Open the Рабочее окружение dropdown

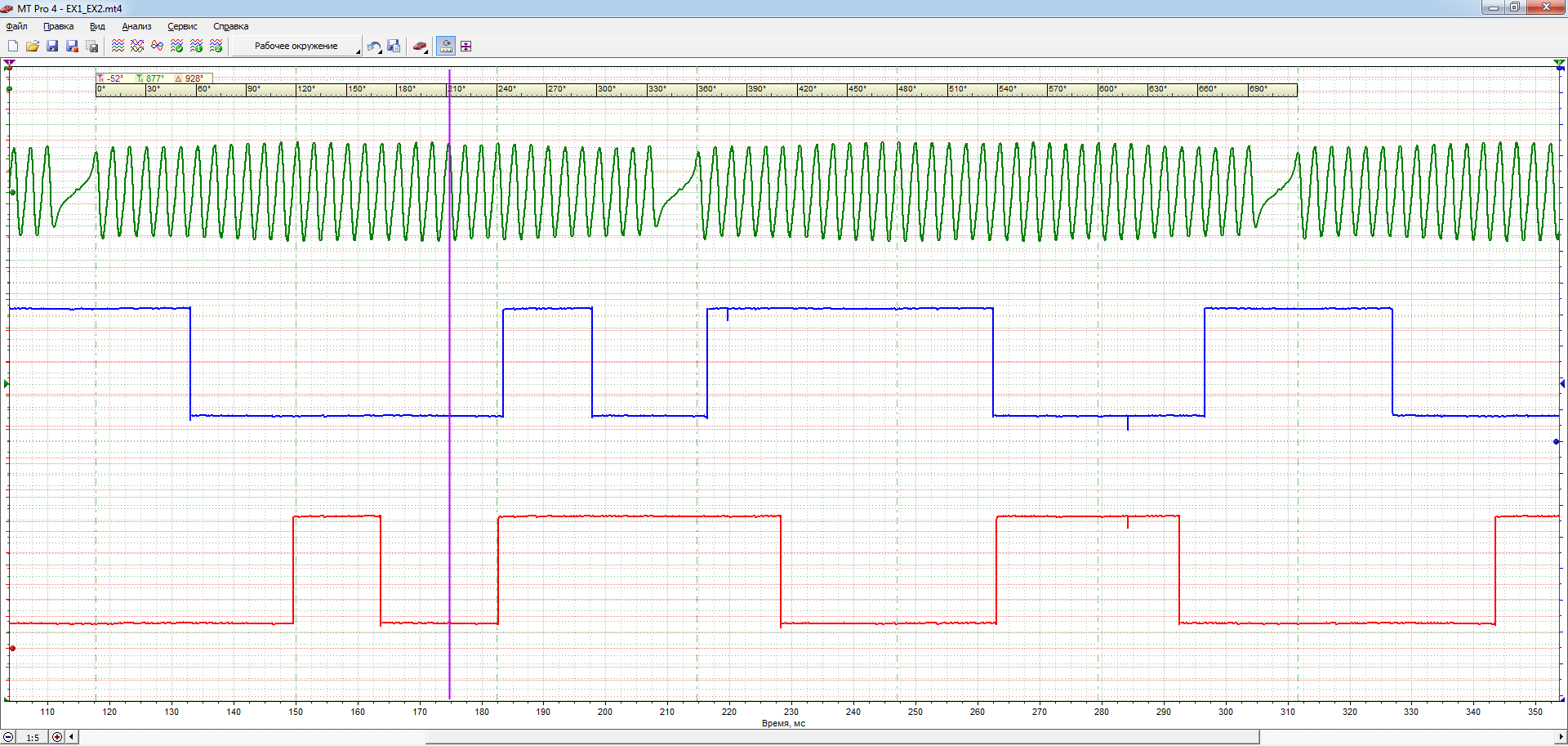coord(296,47)
